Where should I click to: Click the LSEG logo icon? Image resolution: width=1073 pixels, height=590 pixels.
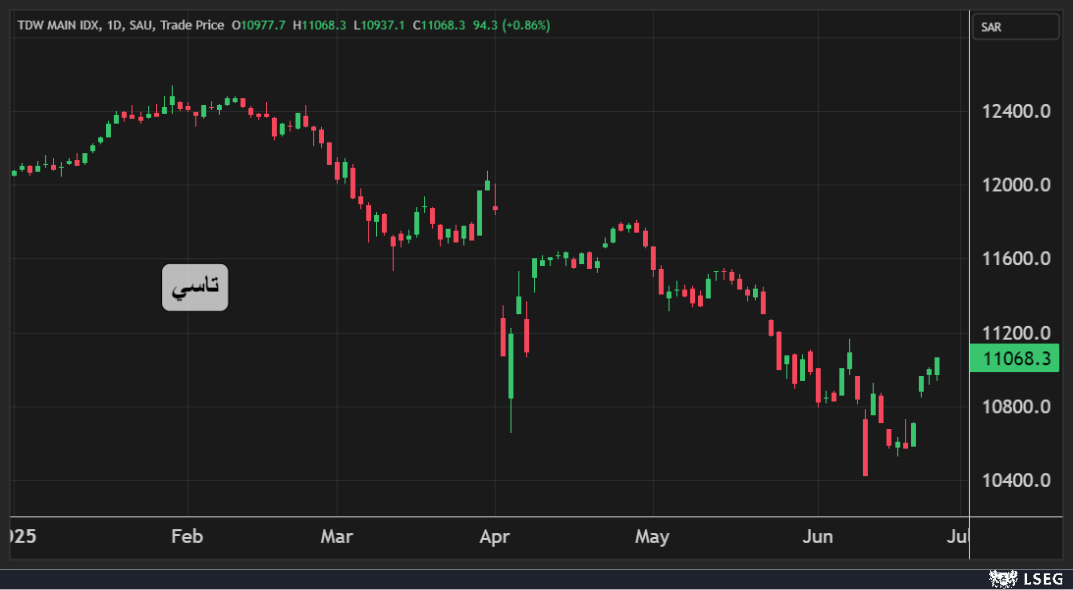click(x=1002, y=579)
